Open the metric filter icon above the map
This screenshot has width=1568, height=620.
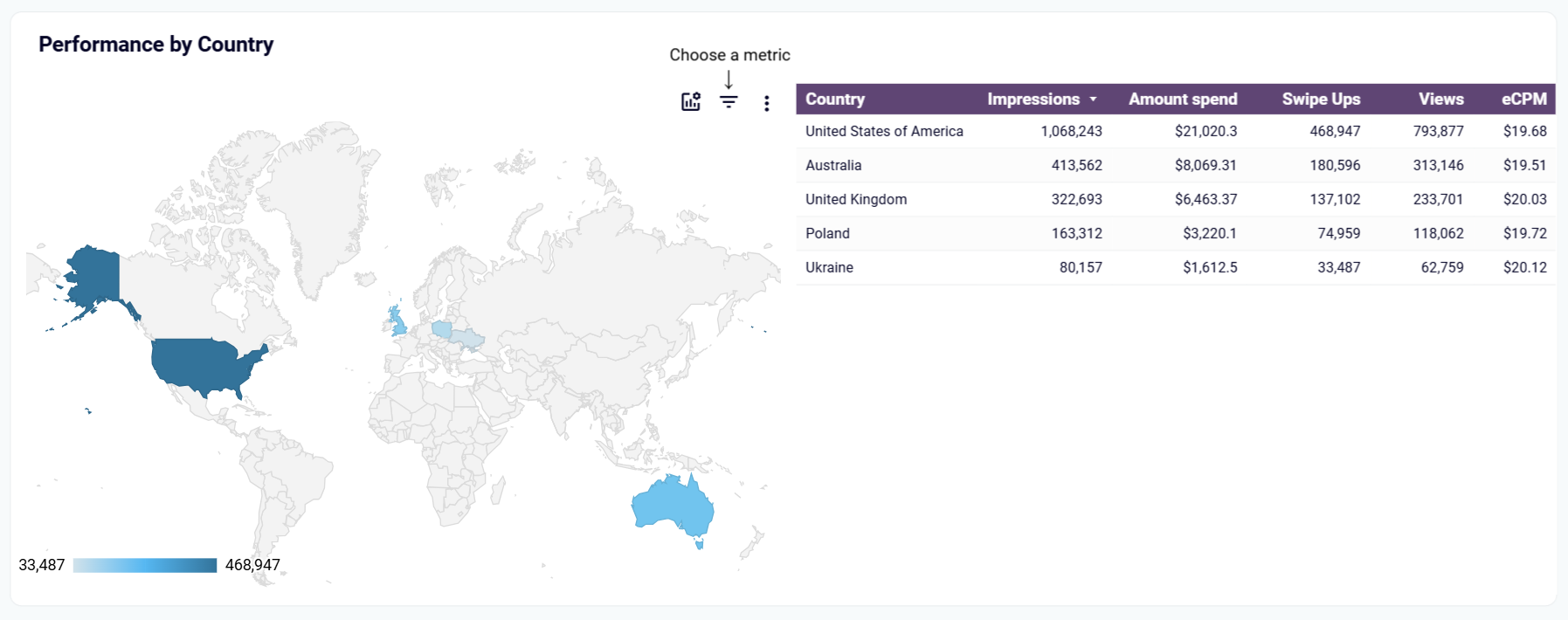pos(729,101)
